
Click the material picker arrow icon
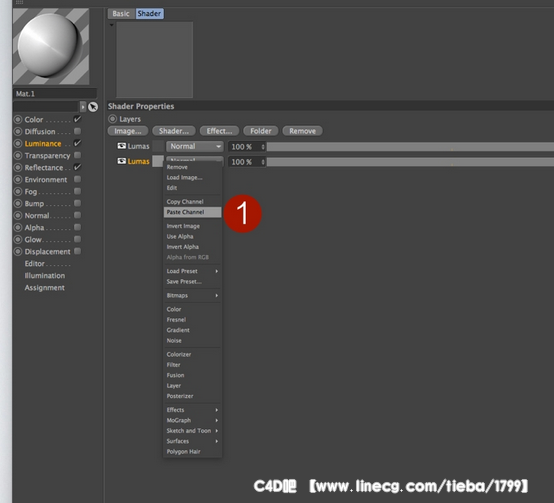[x=93, y=107]
